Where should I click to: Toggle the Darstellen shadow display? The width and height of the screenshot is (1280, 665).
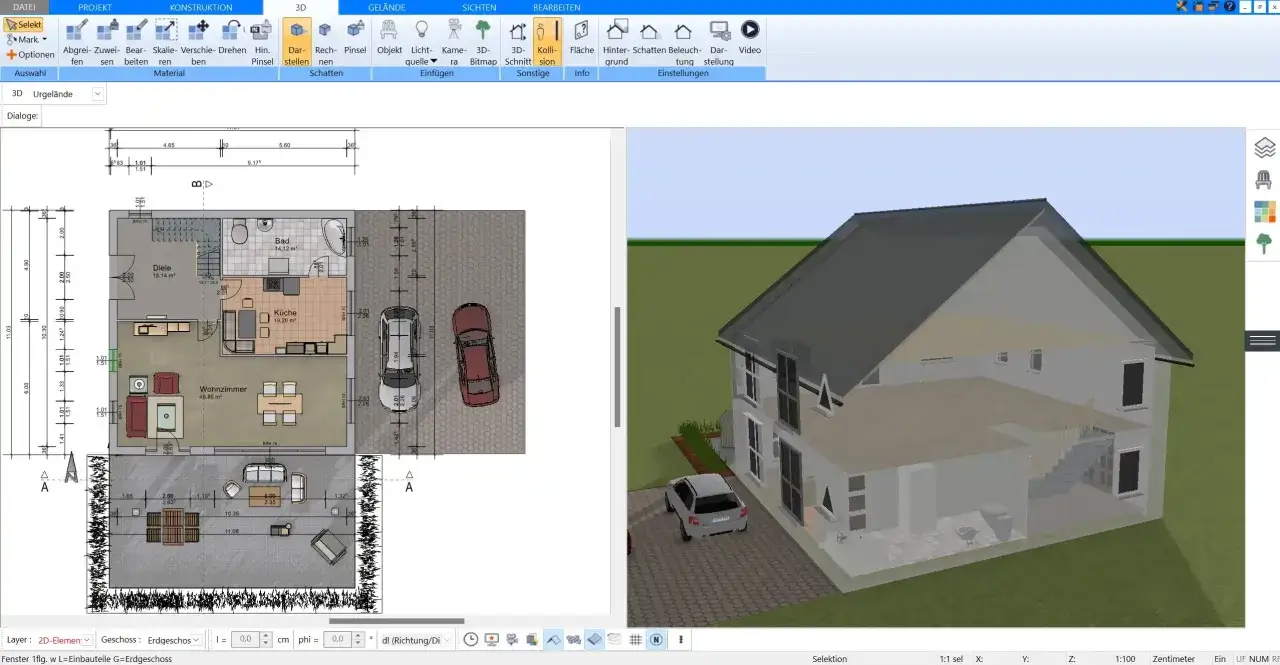pyautogui.click(x=296, y=42)
